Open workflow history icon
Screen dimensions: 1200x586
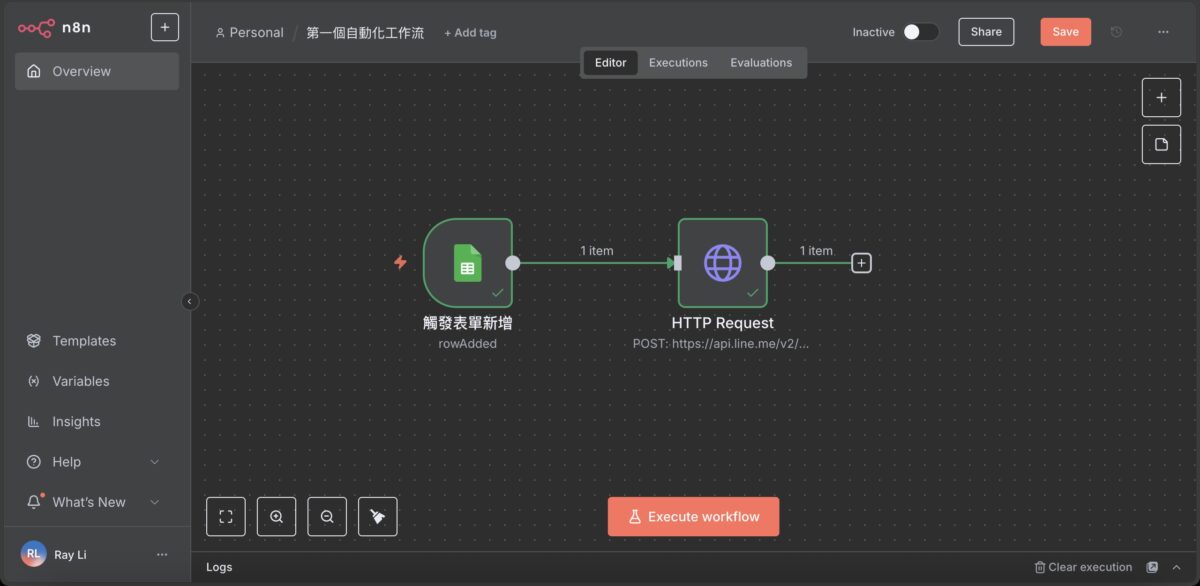1117,32
